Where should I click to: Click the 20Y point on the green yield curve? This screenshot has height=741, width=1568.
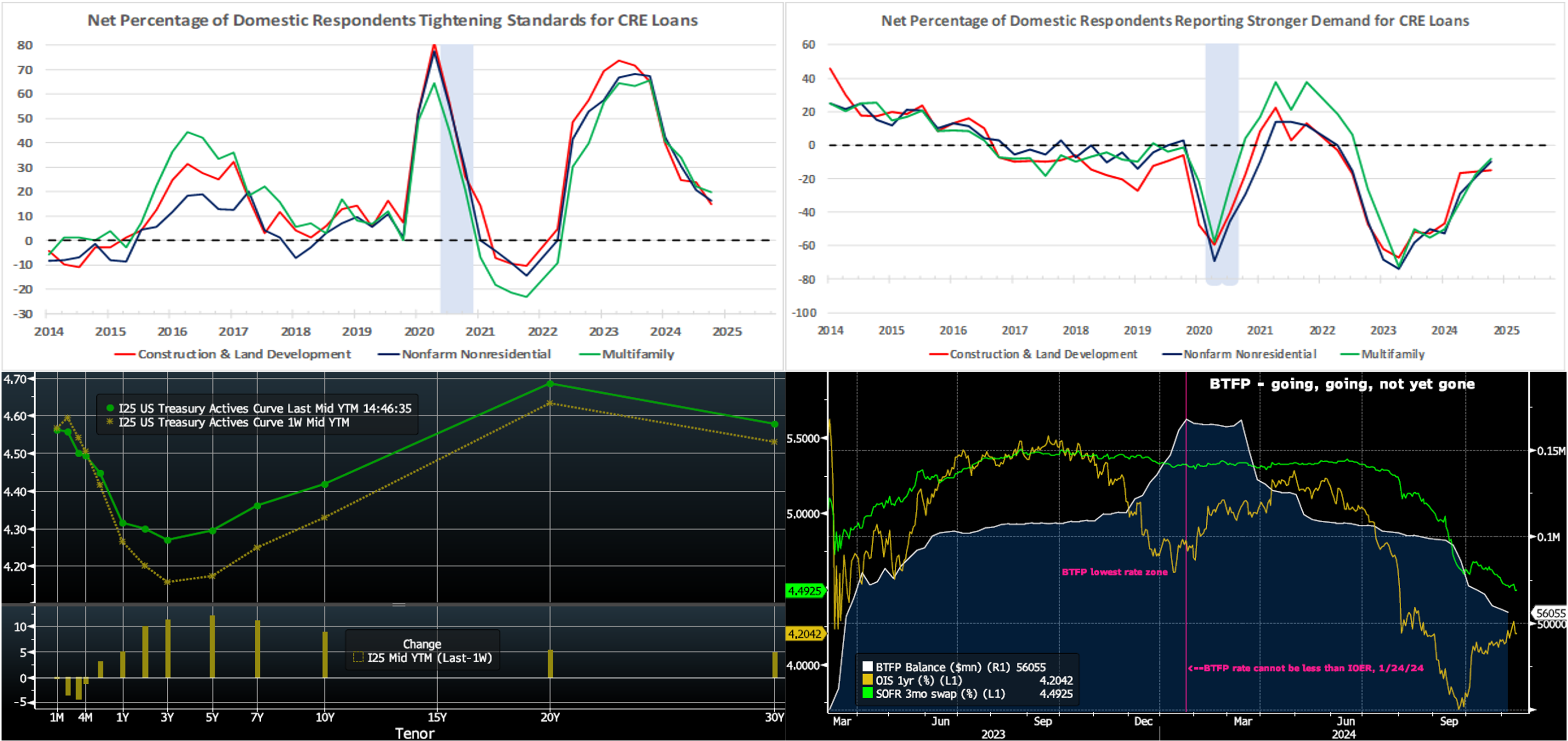(x=550, y=384)
